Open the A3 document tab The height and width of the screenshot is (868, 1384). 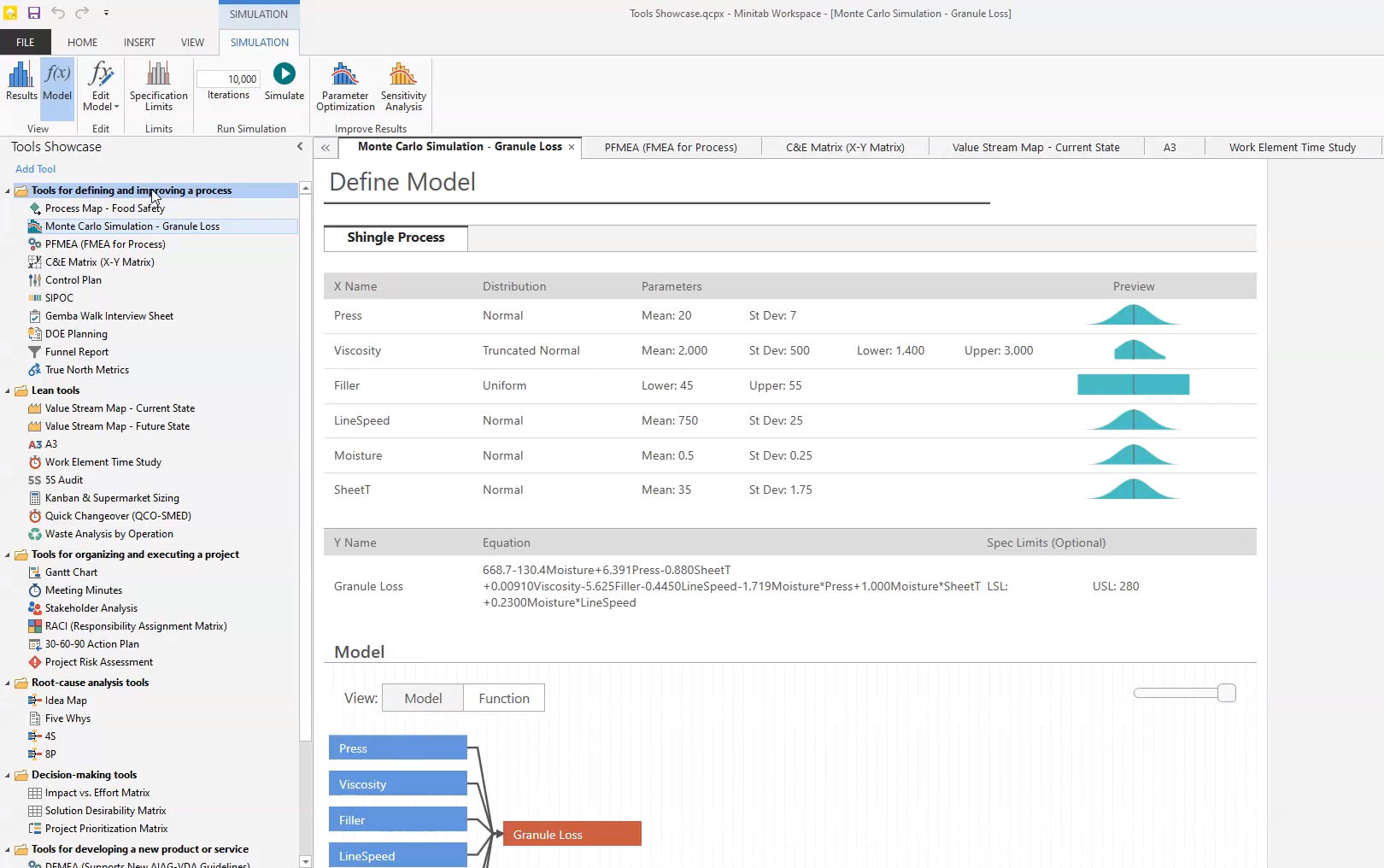[x=1170, y=147]
